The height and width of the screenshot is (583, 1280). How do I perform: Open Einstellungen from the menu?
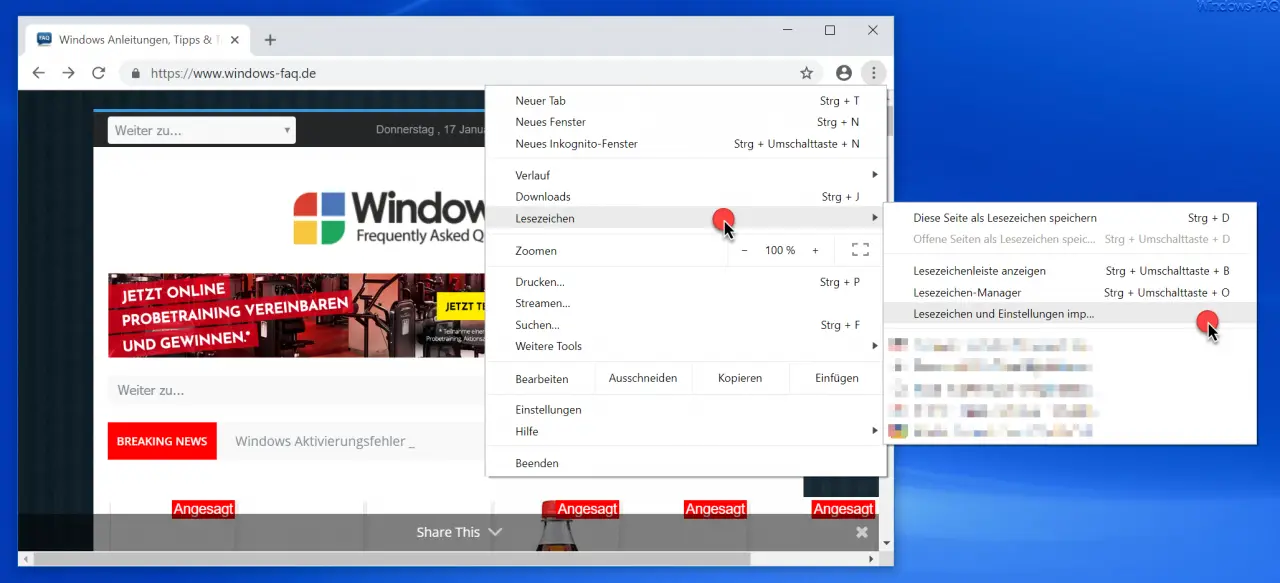686,410
